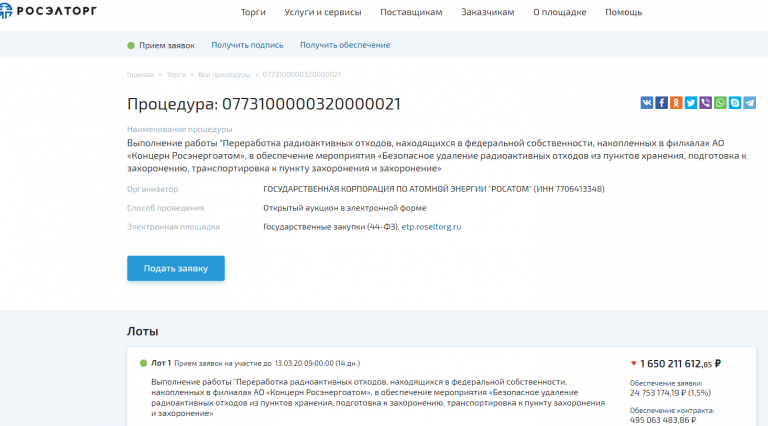Click Открытый аукцион в электронной форме text
Viewport: 768px width, 426px height.
point(344,208)
